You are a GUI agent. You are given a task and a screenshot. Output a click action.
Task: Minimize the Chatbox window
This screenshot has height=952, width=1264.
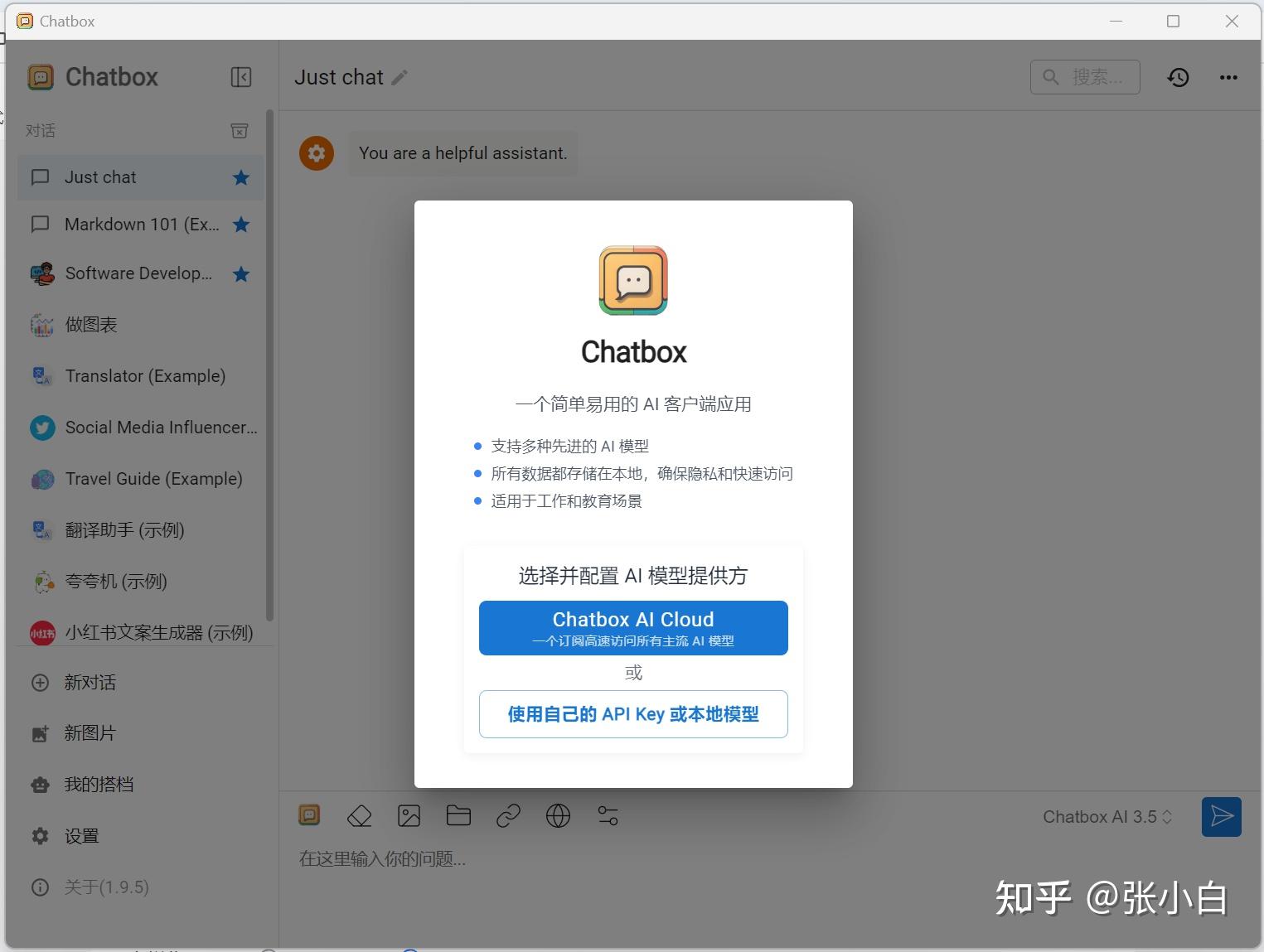click(x=1116, y=22)
